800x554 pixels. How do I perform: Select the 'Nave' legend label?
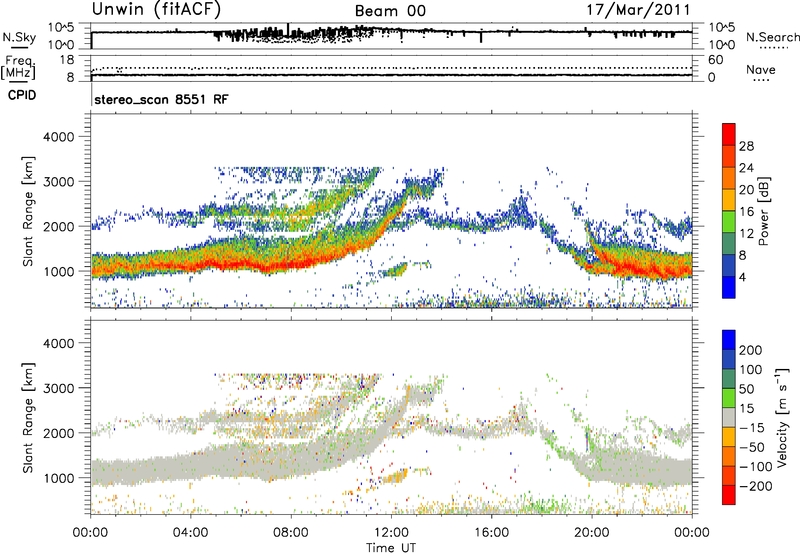761,69
